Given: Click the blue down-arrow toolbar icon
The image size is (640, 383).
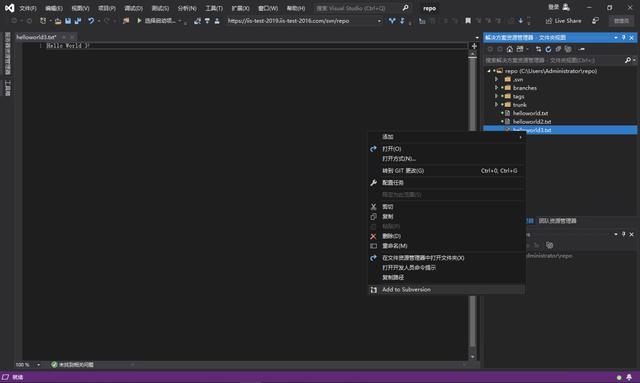Looking at the screenshot, I should coord(520,21).
